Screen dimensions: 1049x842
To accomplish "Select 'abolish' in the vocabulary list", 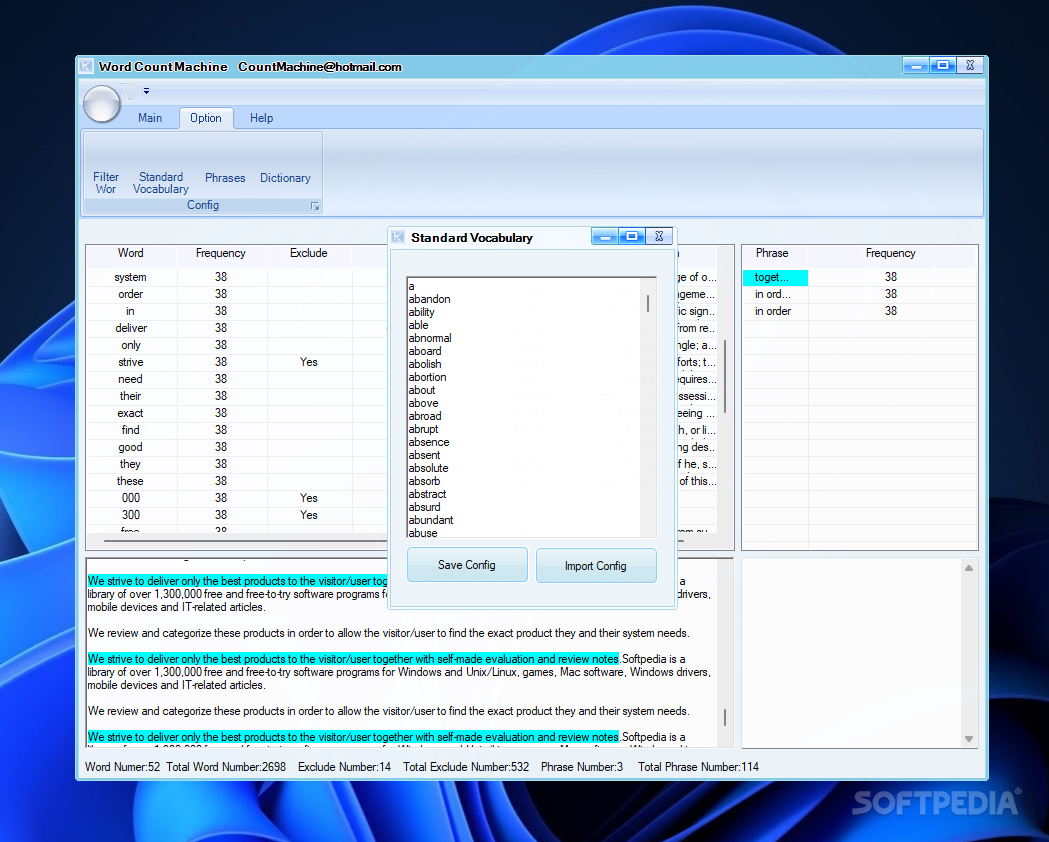I will (x=425, y=364).
